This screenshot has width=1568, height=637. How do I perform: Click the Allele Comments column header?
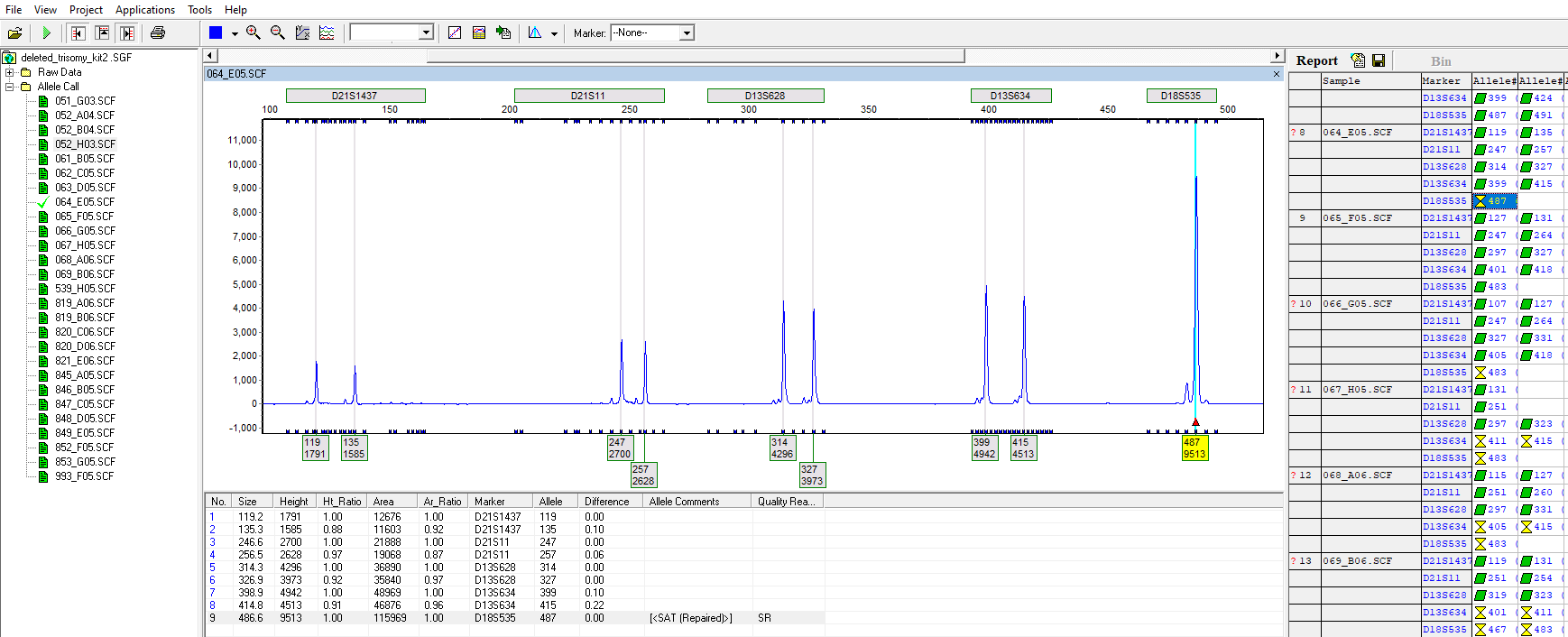[697, 502]
